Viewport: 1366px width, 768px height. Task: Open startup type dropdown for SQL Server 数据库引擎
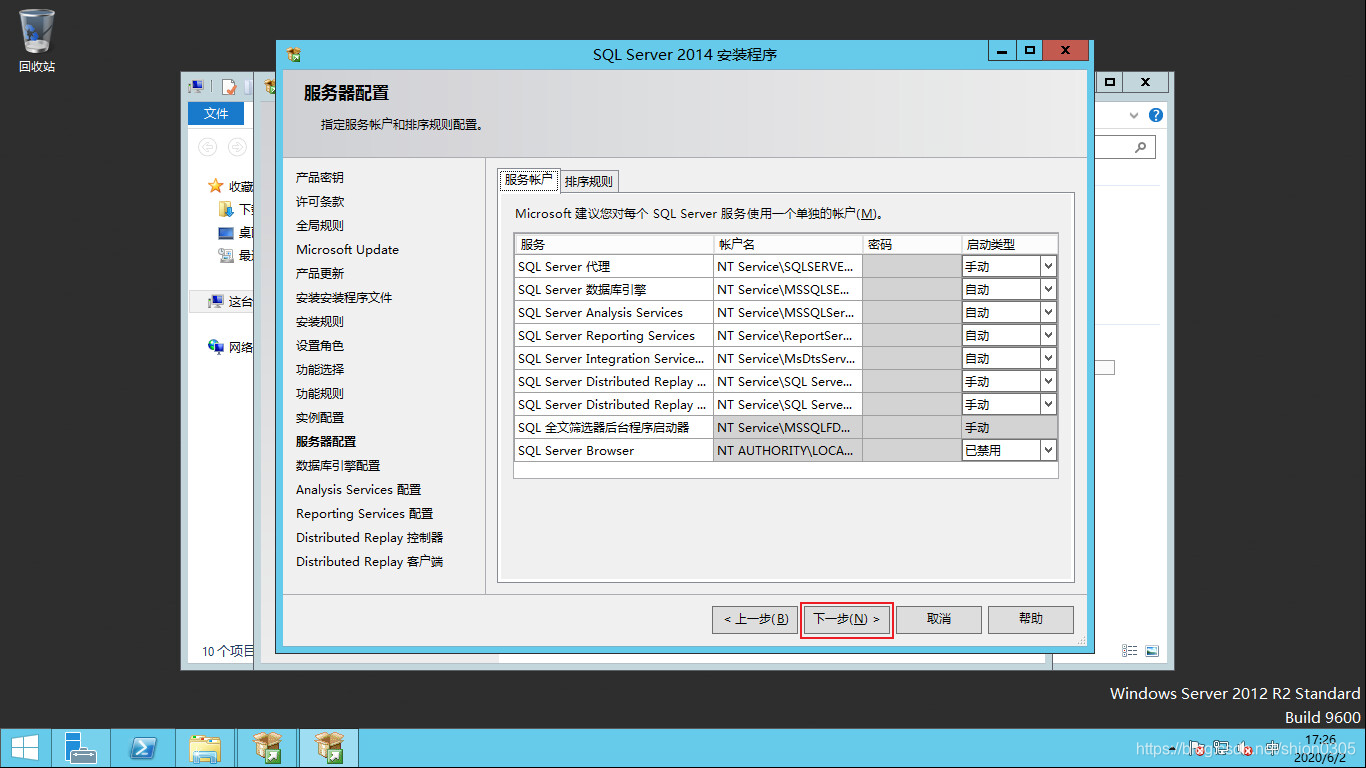[x=1048, y=289]
